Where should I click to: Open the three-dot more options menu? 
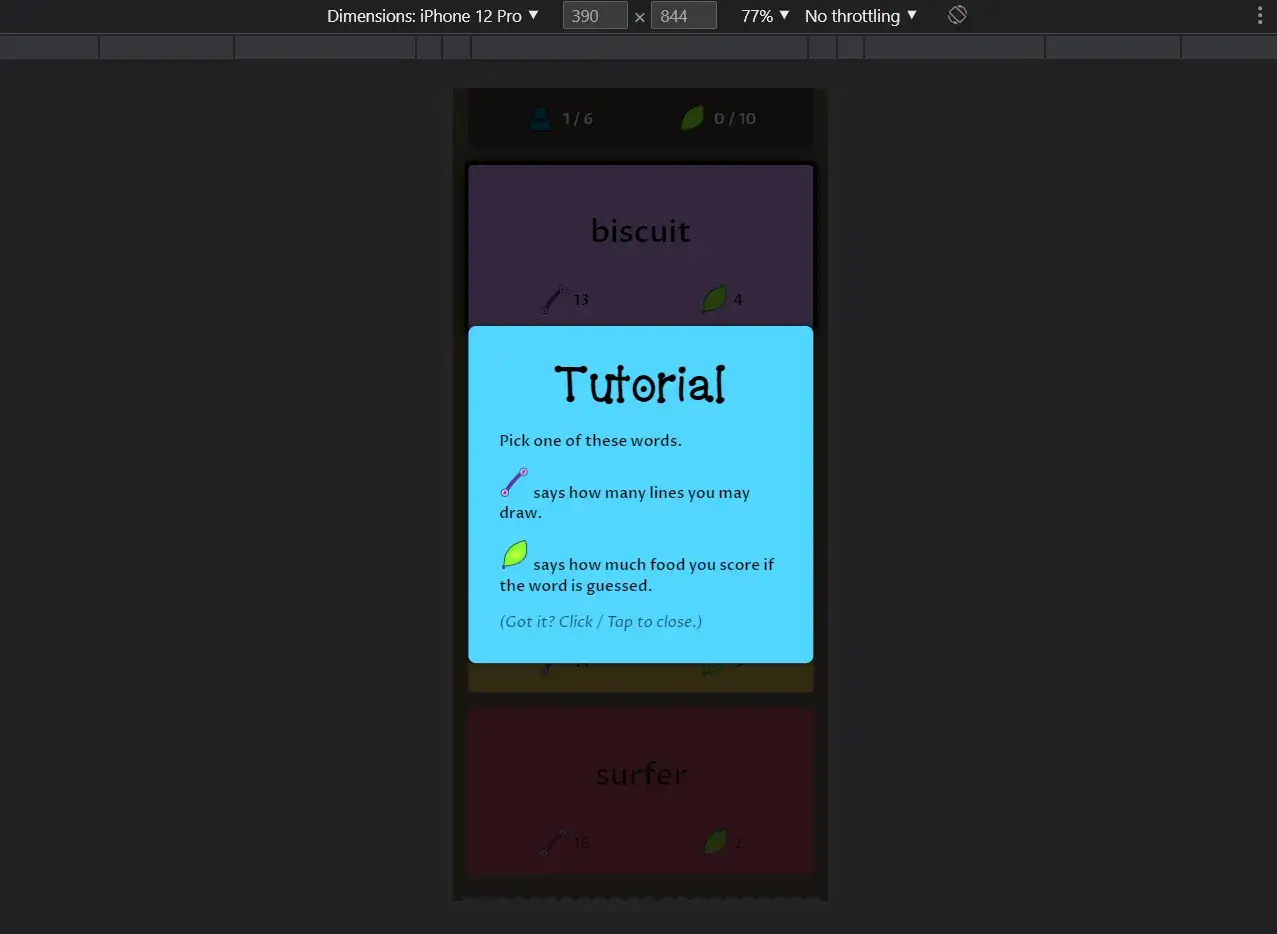pyautogui.click(x=1260, y=15)
